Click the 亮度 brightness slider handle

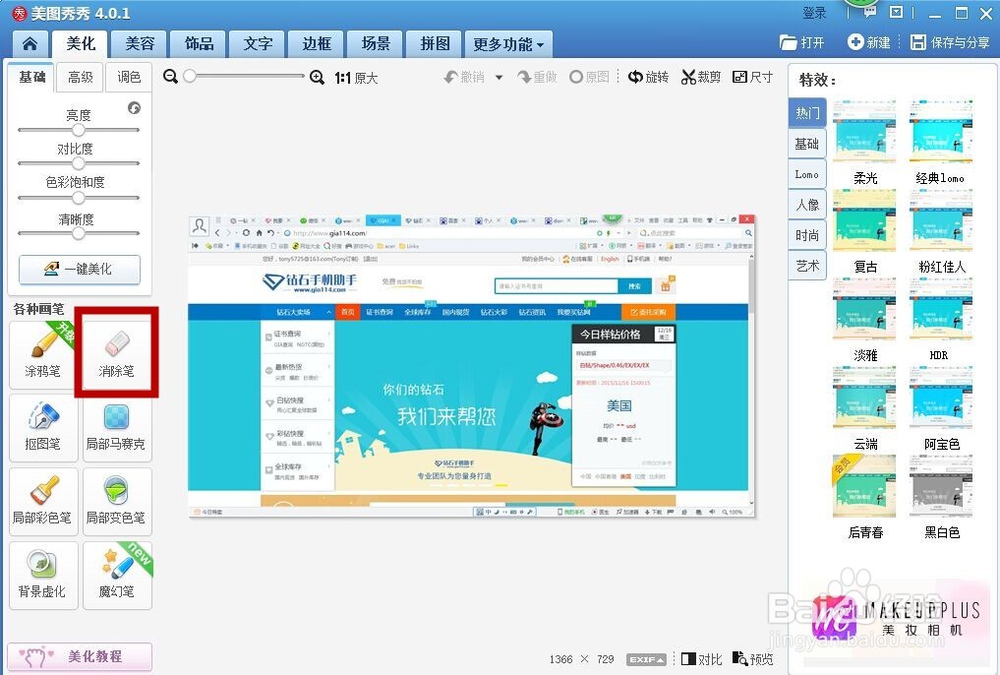(78, 130)
